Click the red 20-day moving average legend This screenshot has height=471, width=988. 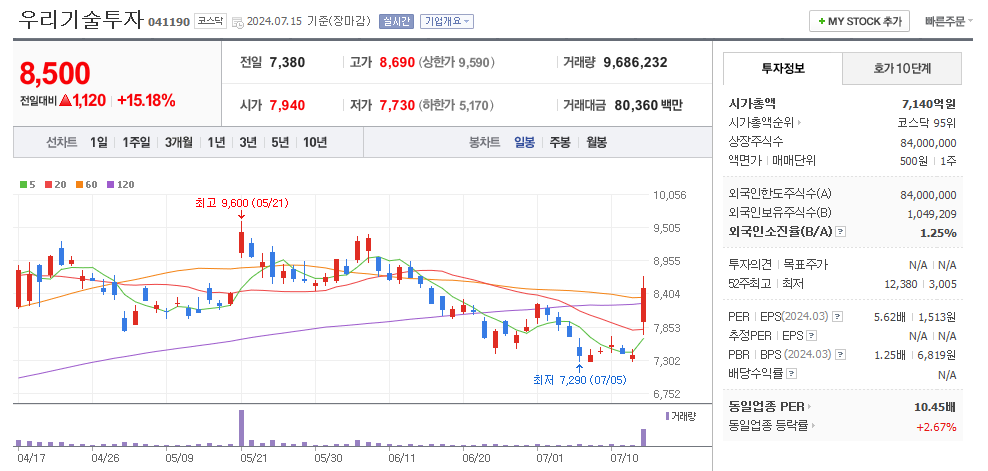tap(56, 185)
